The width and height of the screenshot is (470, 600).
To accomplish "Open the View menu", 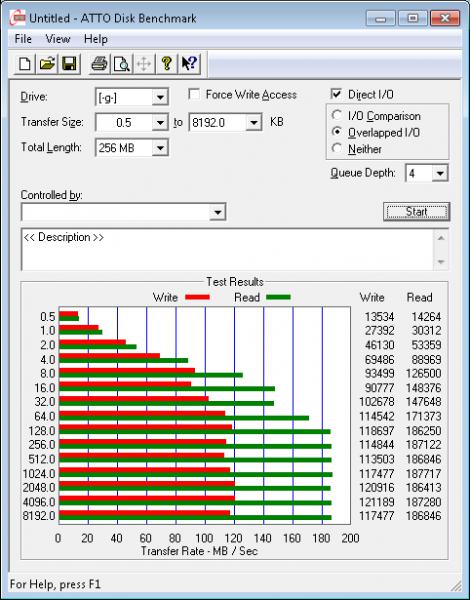I will (x=58, y=39).
